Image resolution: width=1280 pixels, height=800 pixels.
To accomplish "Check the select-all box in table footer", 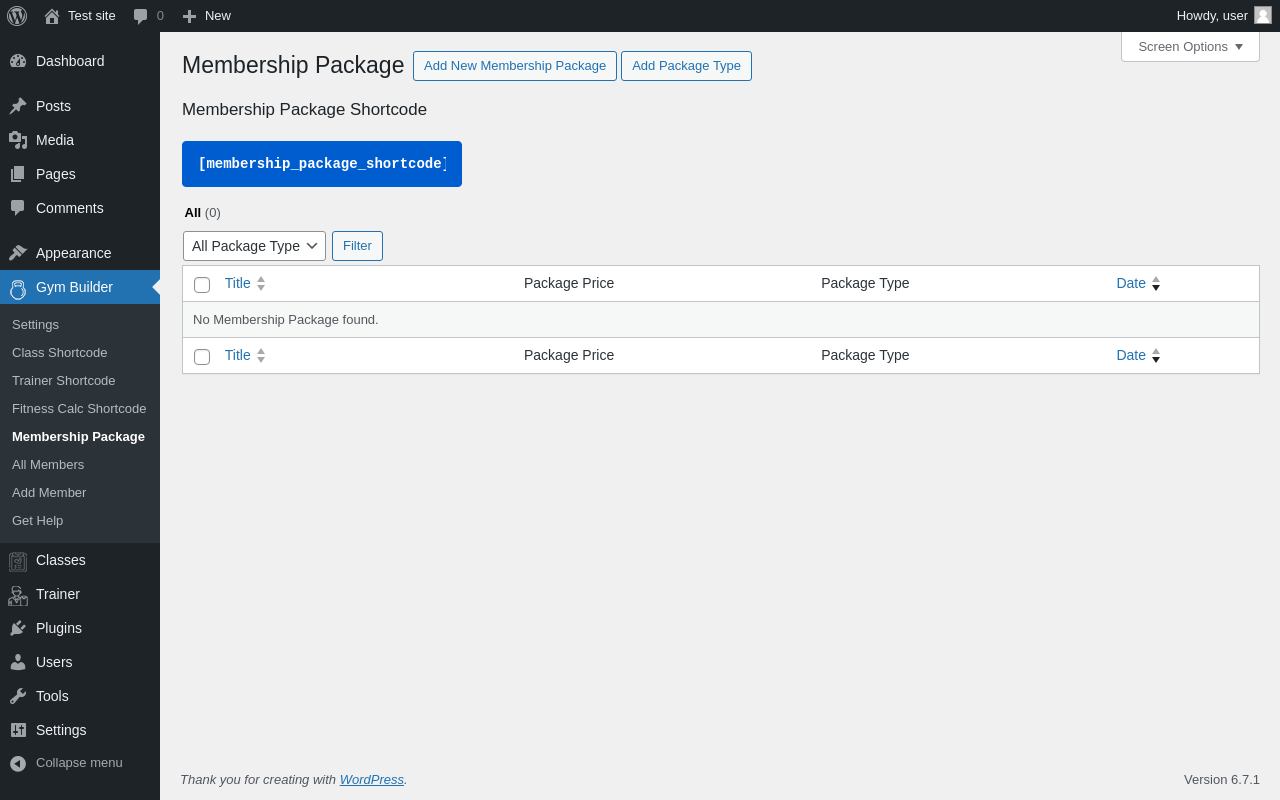I will (202, 357).
